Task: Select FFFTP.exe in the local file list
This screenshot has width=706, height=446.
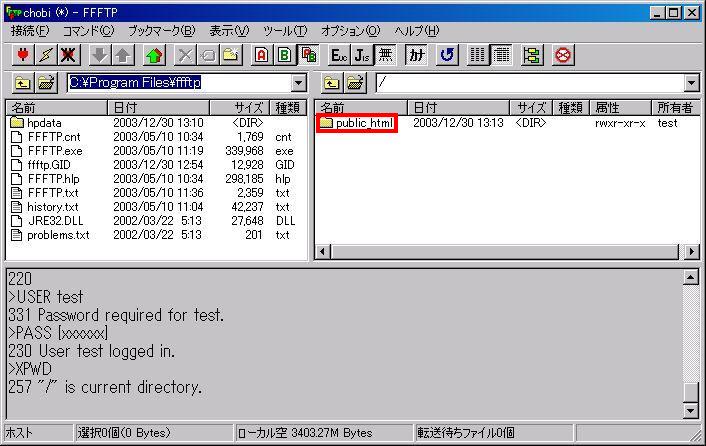Action: [x=55, y=151]
